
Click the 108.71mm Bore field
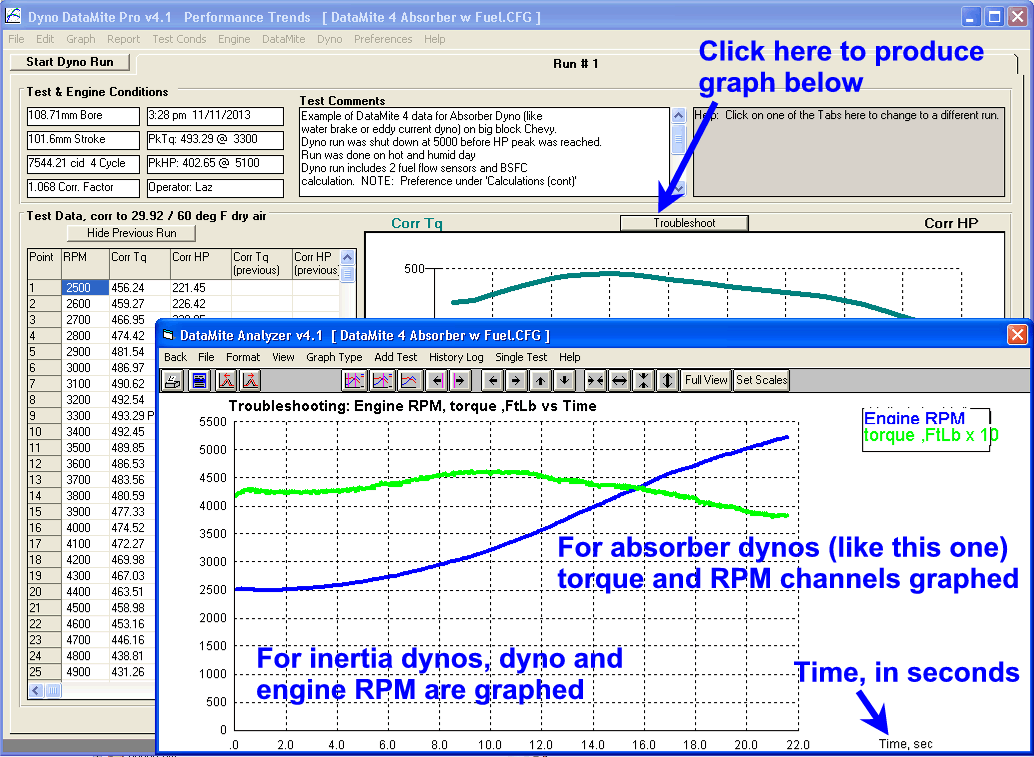point(83,116)
